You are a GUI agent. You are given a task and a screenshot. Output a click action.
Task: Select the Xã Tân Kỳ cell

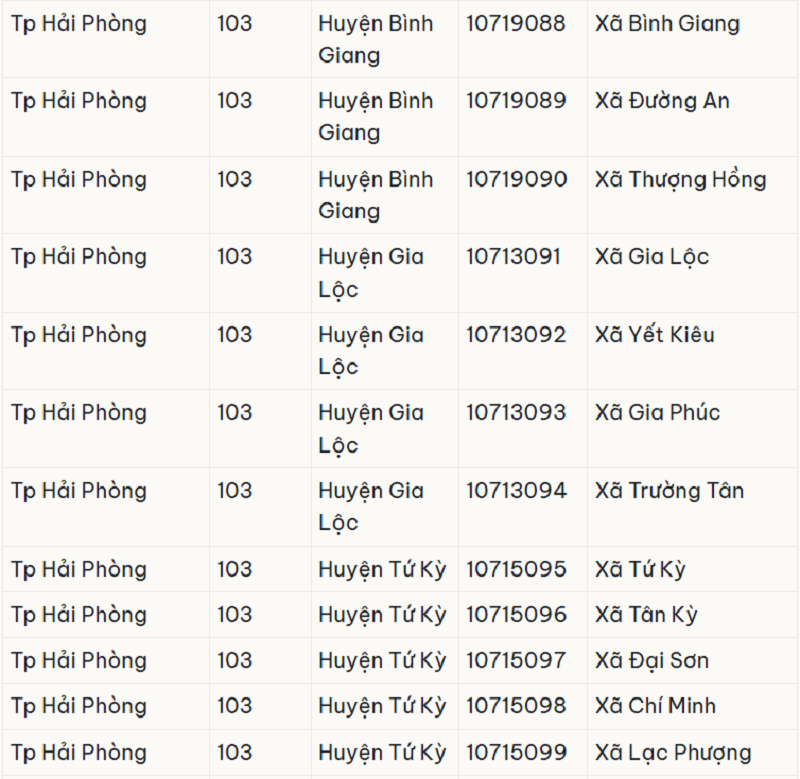pyautogui.click(x=692, y=615)
